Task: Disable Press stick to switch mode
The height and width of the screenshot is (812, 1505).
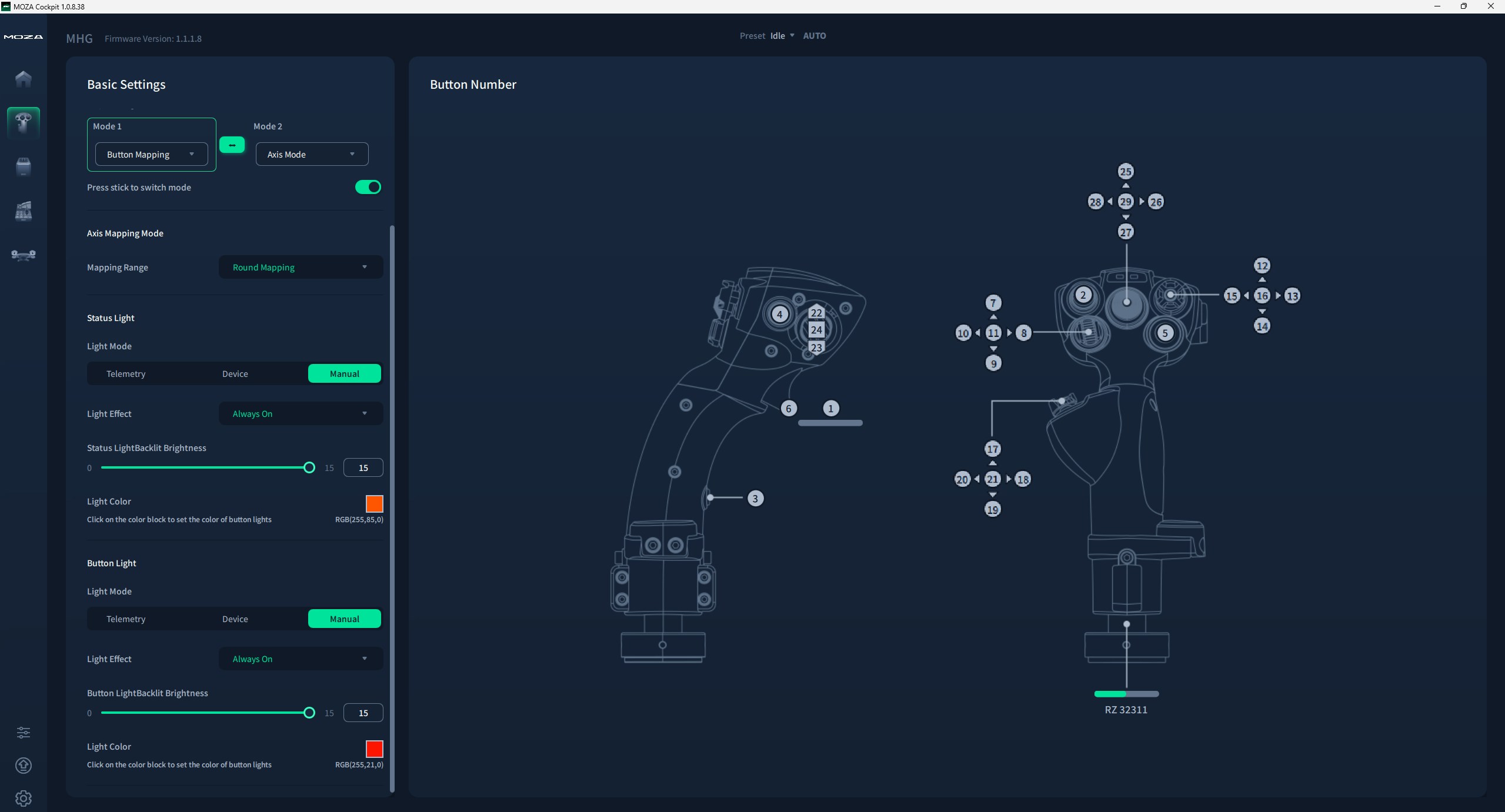Action: [x=368, y=187]
